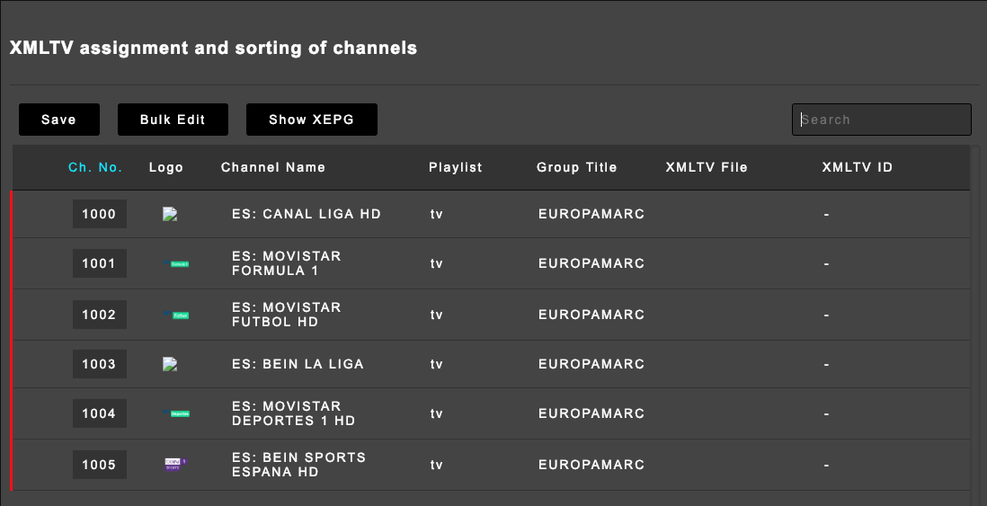987x506 pixels.
Task: Open Bulk Edit mode
Action: [x=173, y=120]
